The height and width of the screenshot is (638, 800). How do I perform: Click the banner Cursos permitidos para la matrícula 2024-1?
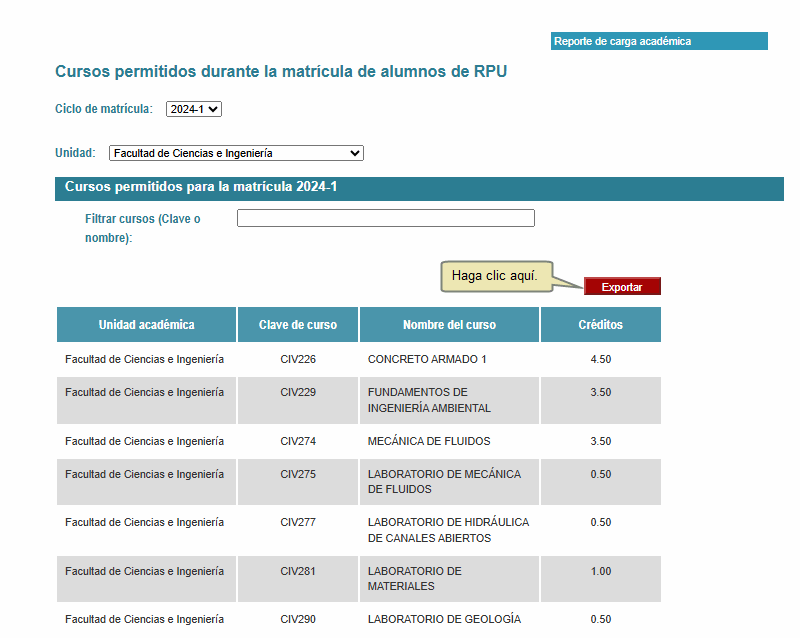[419, 189]
